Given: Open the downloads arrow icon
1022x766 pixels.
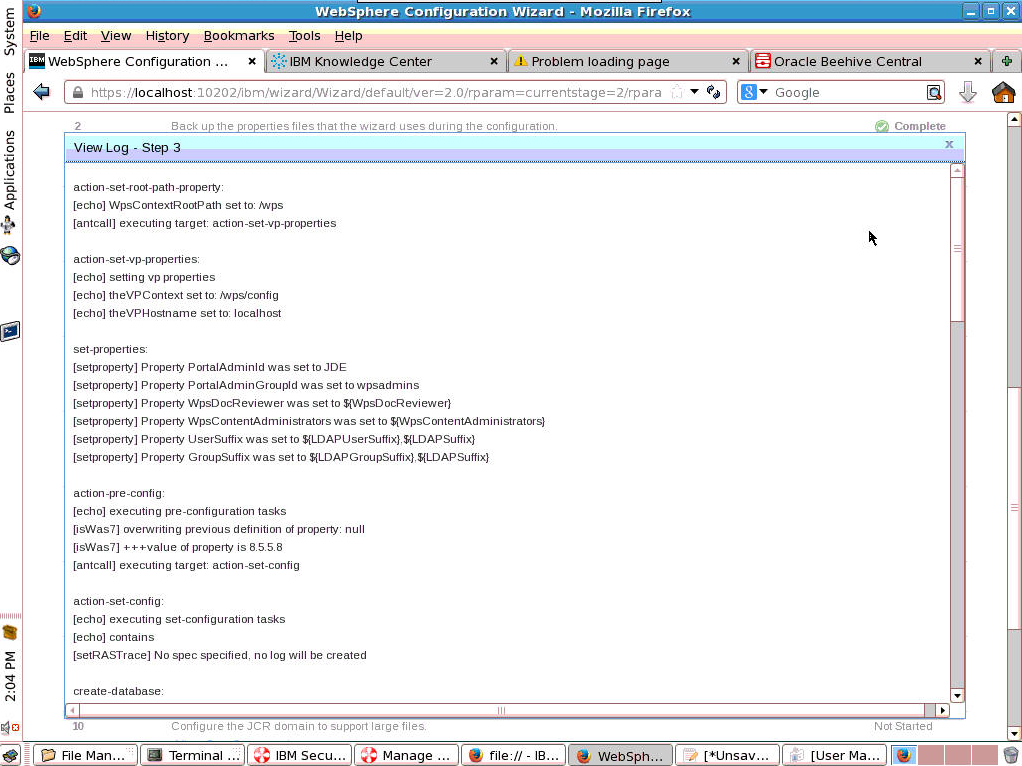Looking at the screenshot, I should [x=968, y=92].
